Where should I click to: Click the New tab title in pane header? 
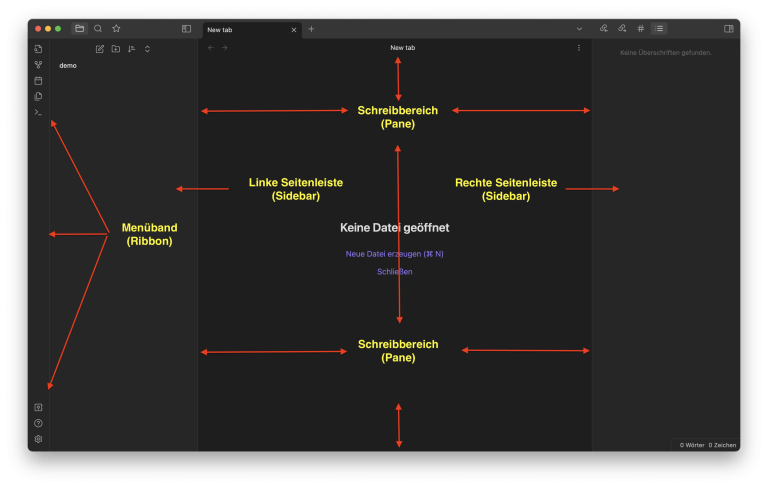pyautogui.click(x=403, y=48)
